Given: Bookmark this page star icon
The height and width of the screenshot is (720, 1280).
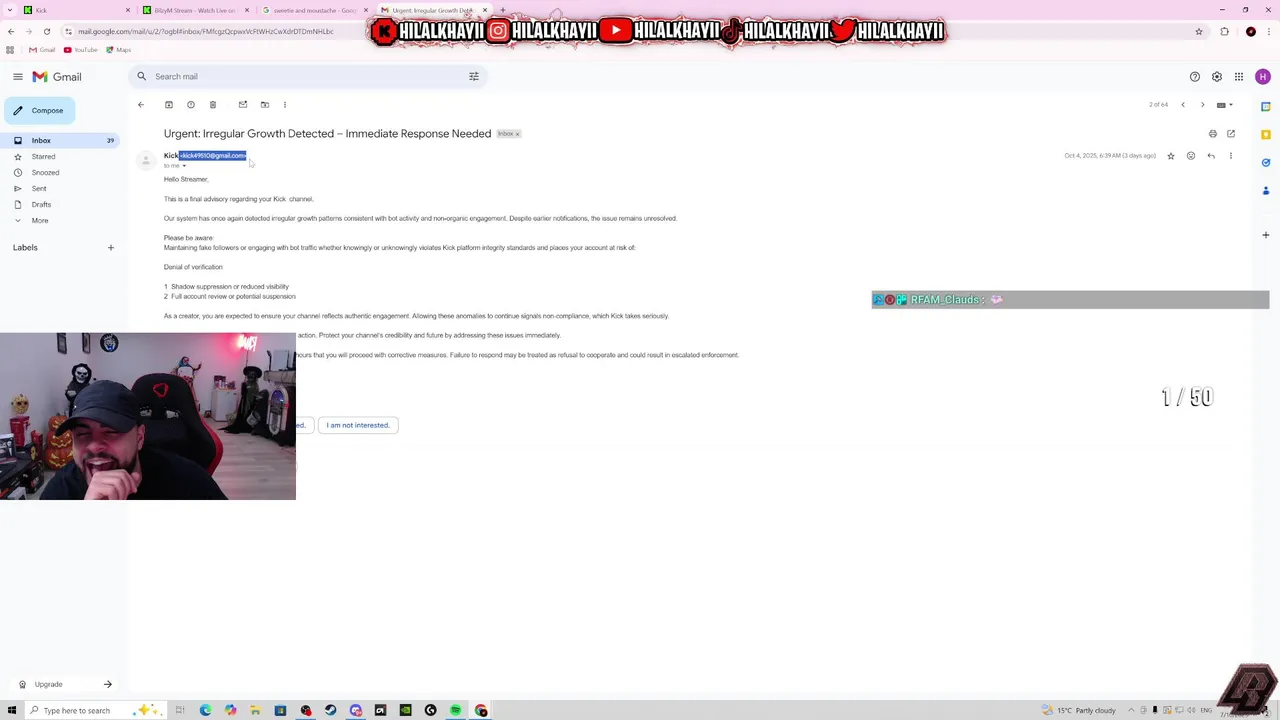Looking at the screenshot, I should [1199, 31].
